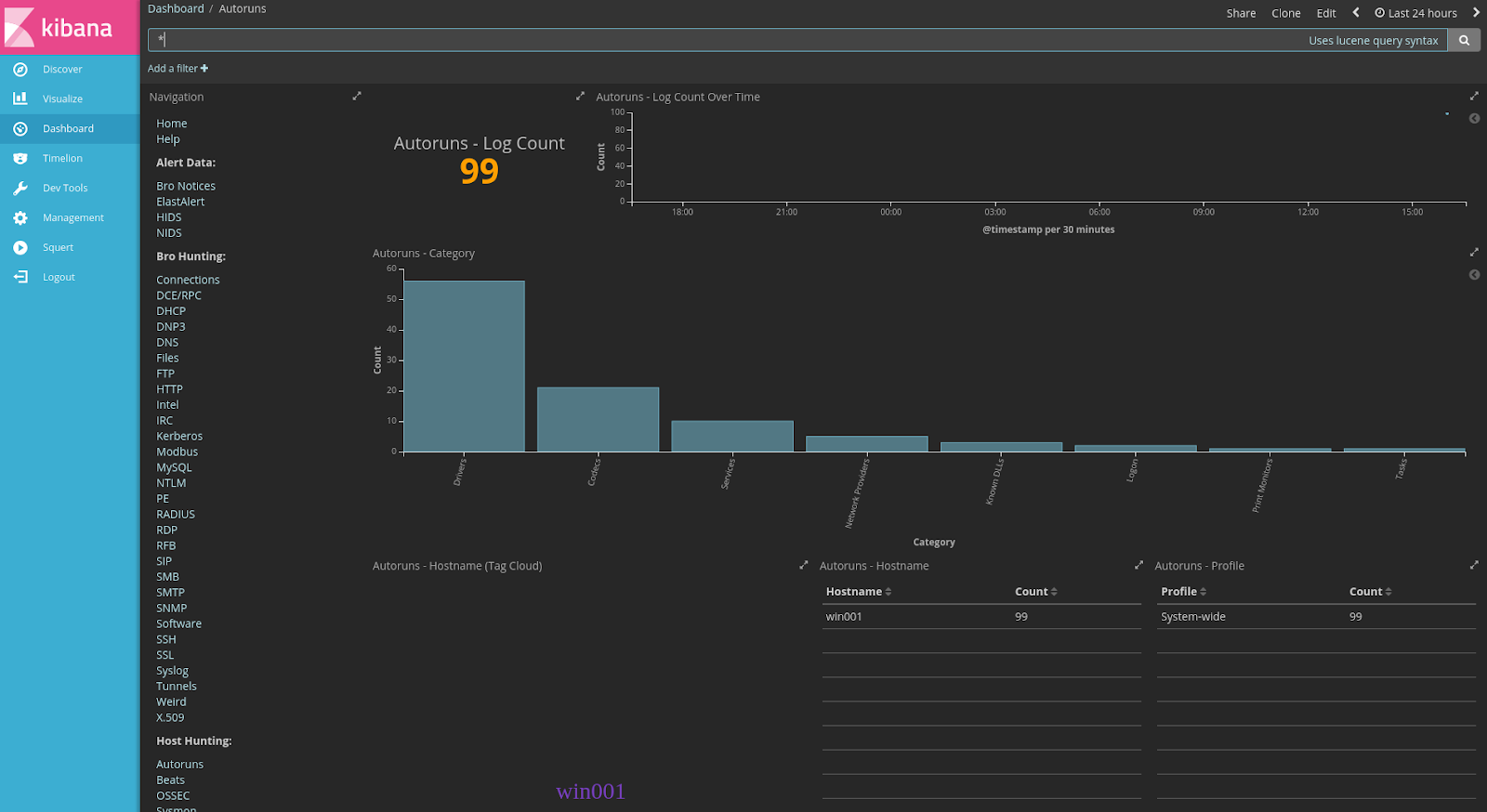The width and height of the screenshot is (1487, 812).
Task: Click Share in the top menu
Action: point(1241,13)
